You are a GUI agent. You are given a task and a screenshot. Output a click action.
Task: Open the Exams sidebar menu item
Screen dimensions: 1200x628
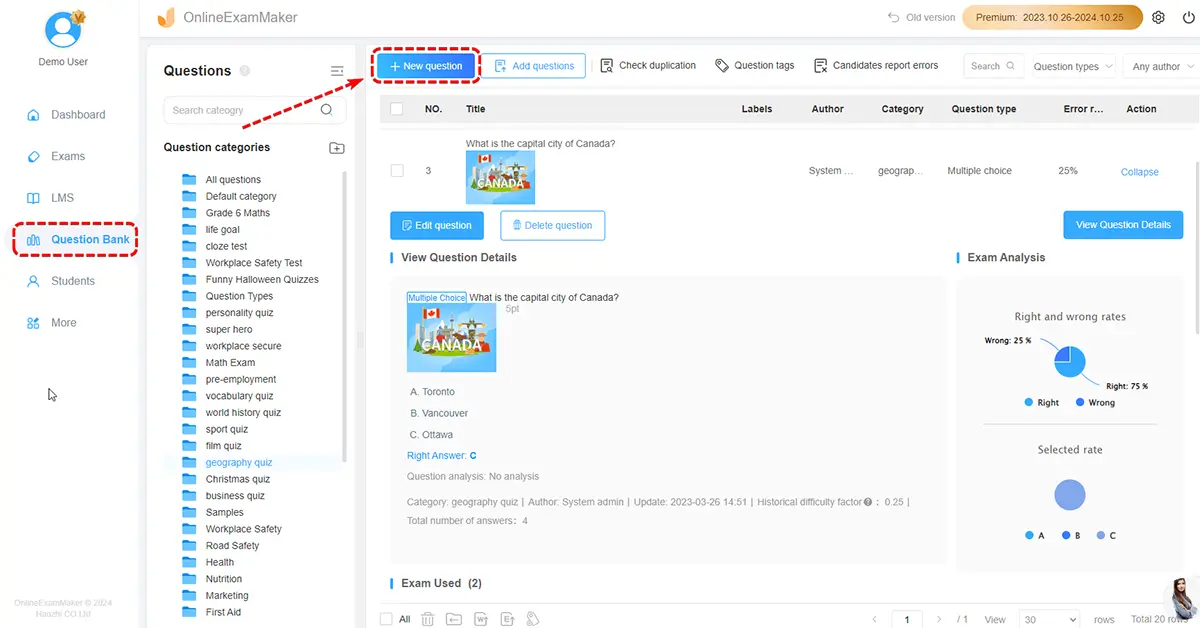[x=67, y=156]
